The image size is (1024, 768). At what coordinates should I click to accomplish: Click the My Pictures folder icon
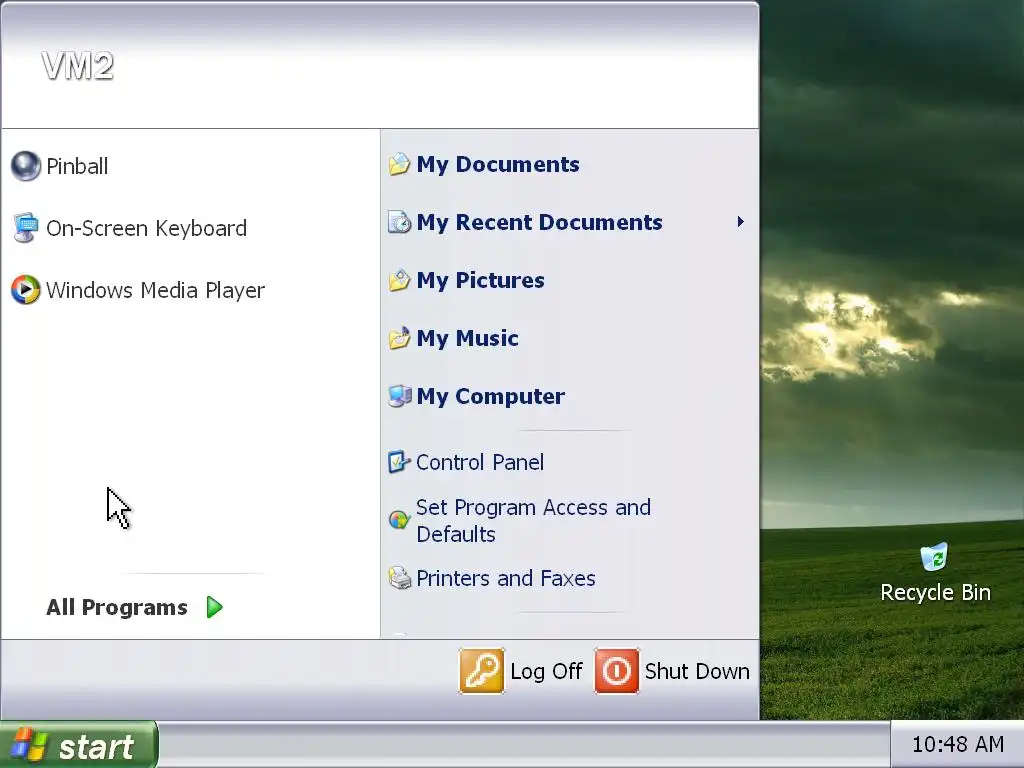click(x=399, y=281)
